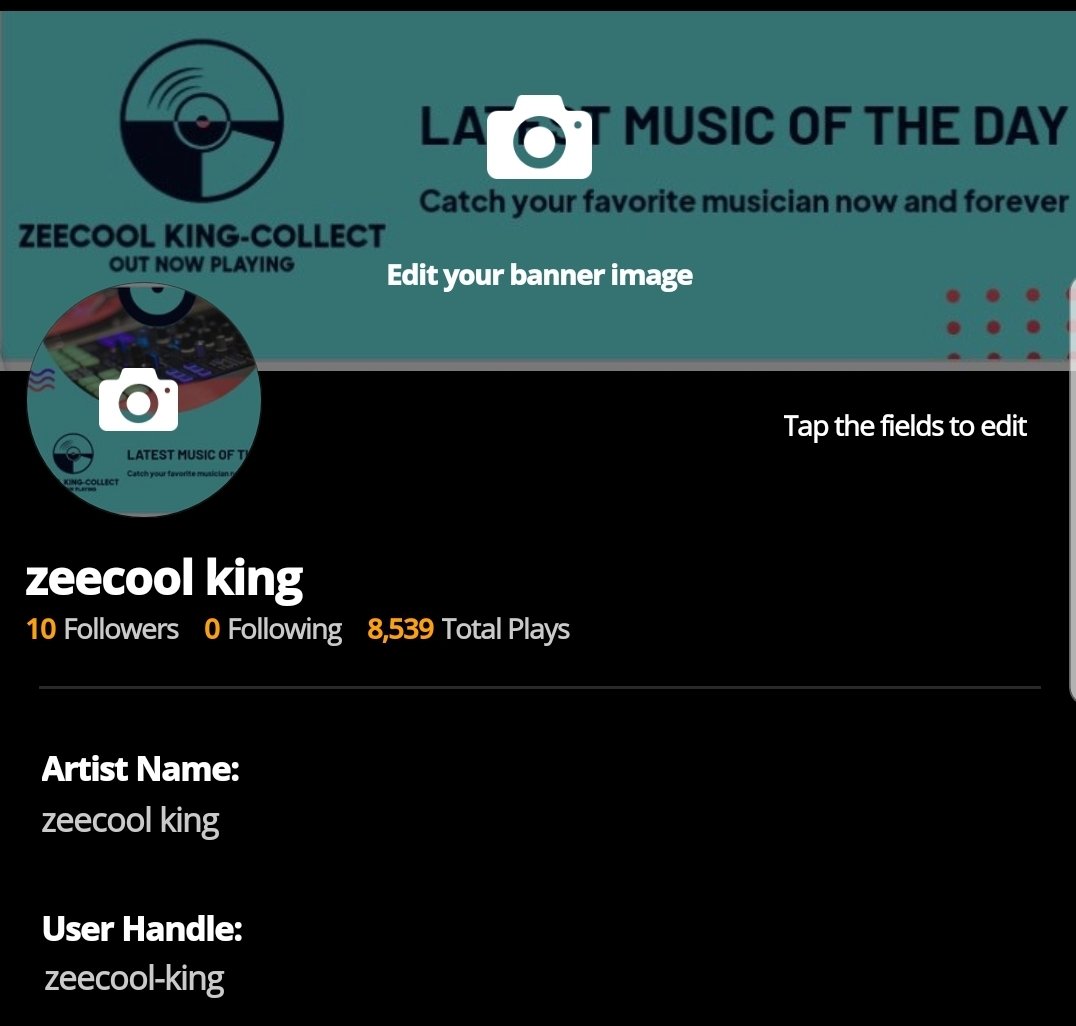Click the Total Plays count

pyautogui.click(x=468, y=630)
